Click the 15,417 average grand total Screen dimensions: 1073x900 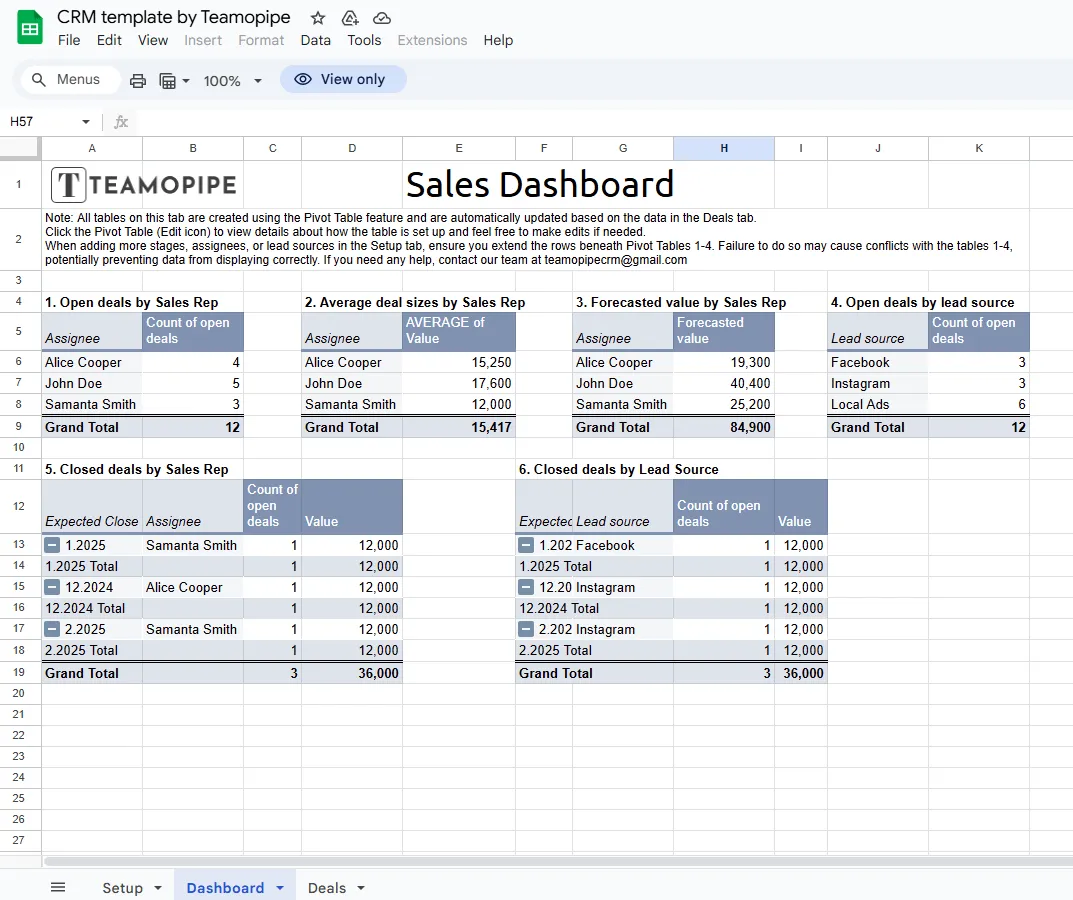click(459, 427)
